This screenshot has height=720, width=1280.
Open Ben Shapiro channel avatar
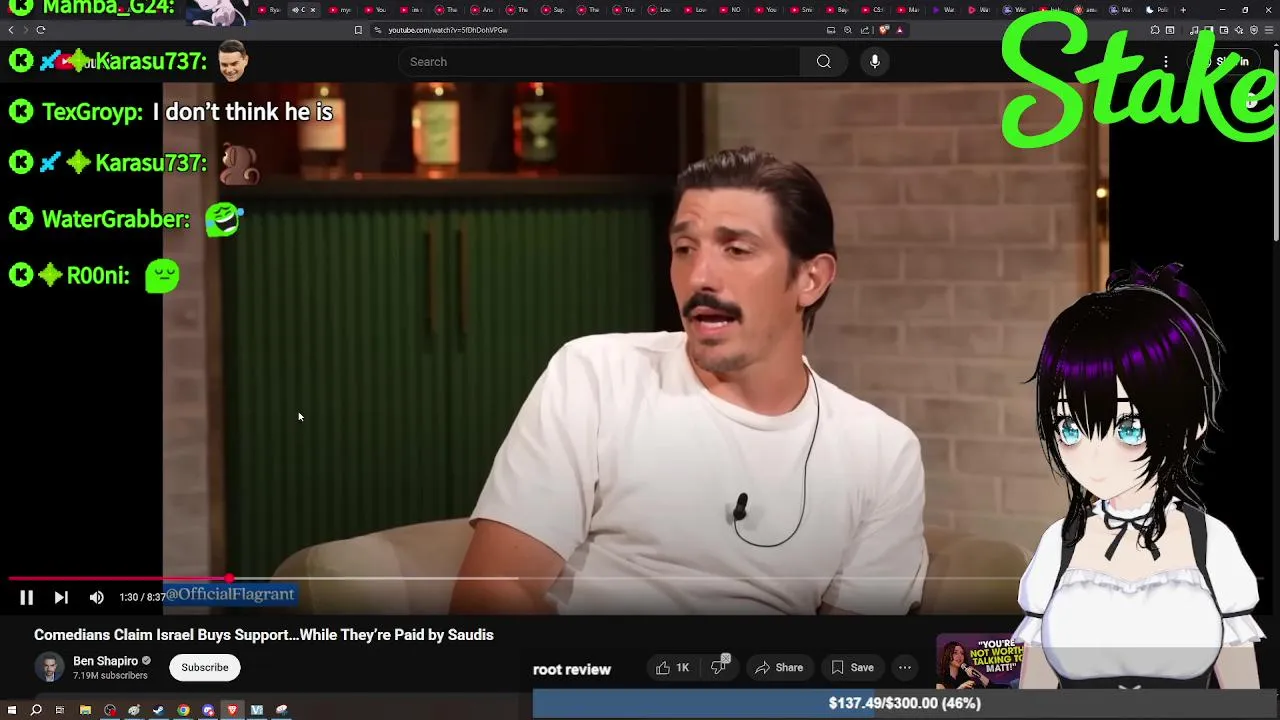tap(49, 667)
